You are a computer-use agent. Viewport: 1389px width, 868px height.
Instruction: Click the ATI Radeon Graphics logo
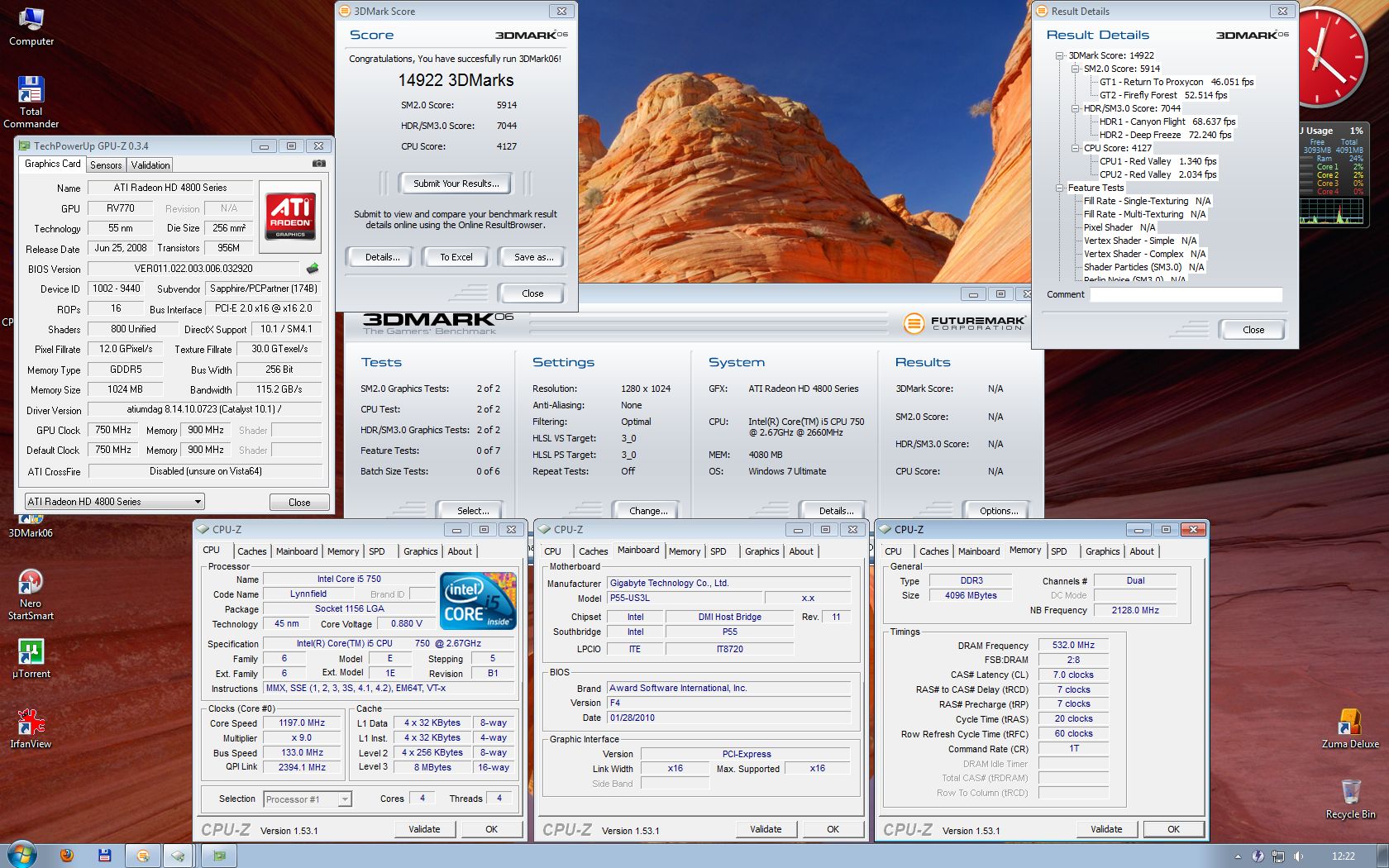(x=290, y=214)
